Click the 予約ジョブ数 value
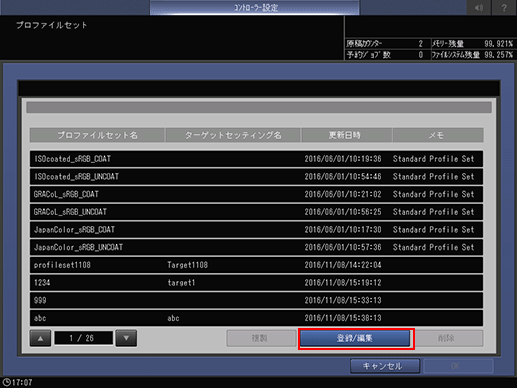The height and width of the screenshot is (388, 517). 421,55
